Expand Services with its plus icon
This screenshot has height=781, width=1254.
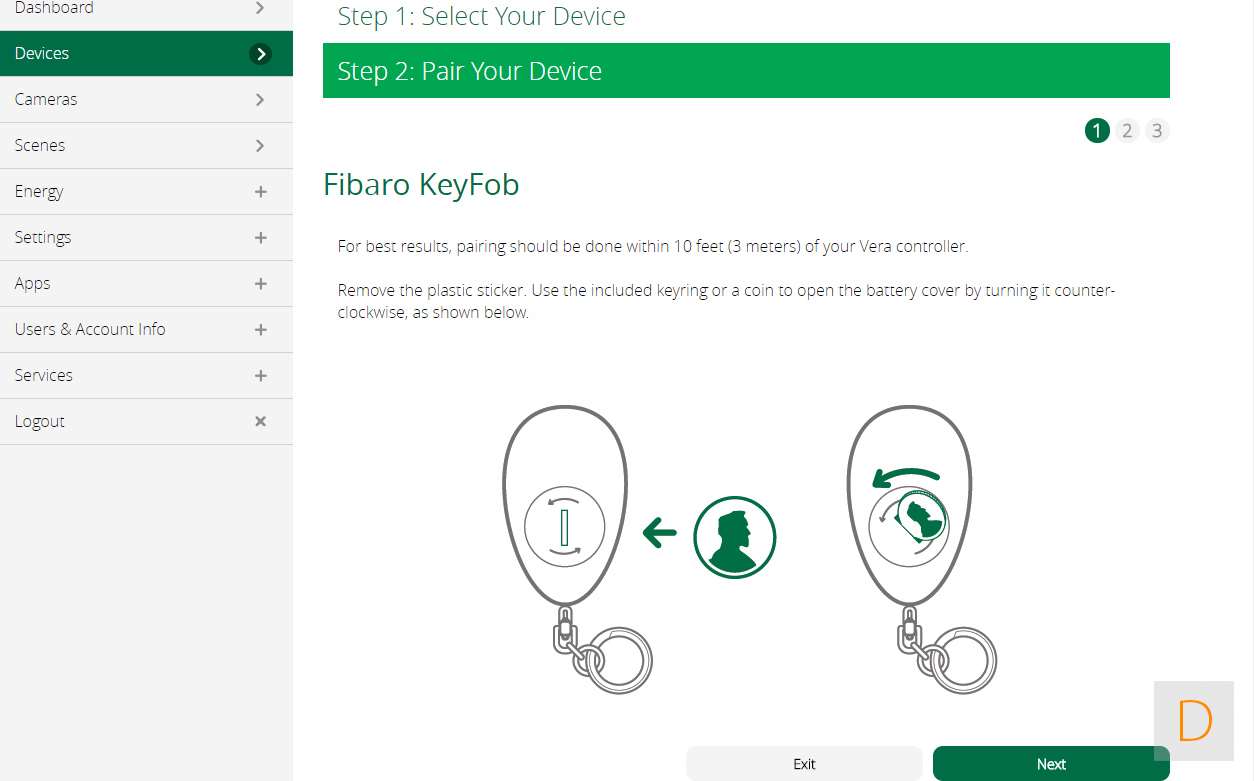[x=260, y=376]
